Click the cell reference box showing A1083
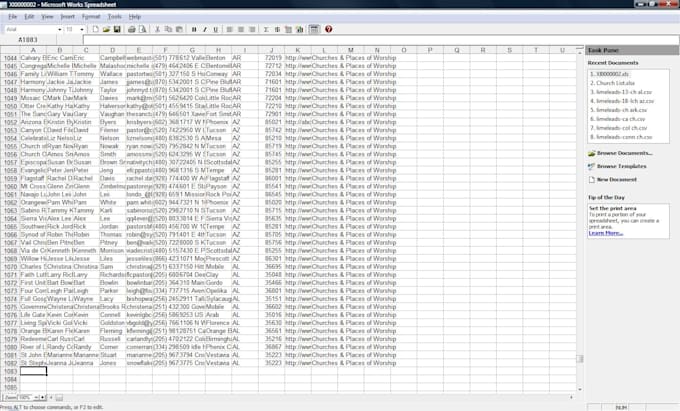The height and width of the screenshot is (411, 680). pos(28,40)
